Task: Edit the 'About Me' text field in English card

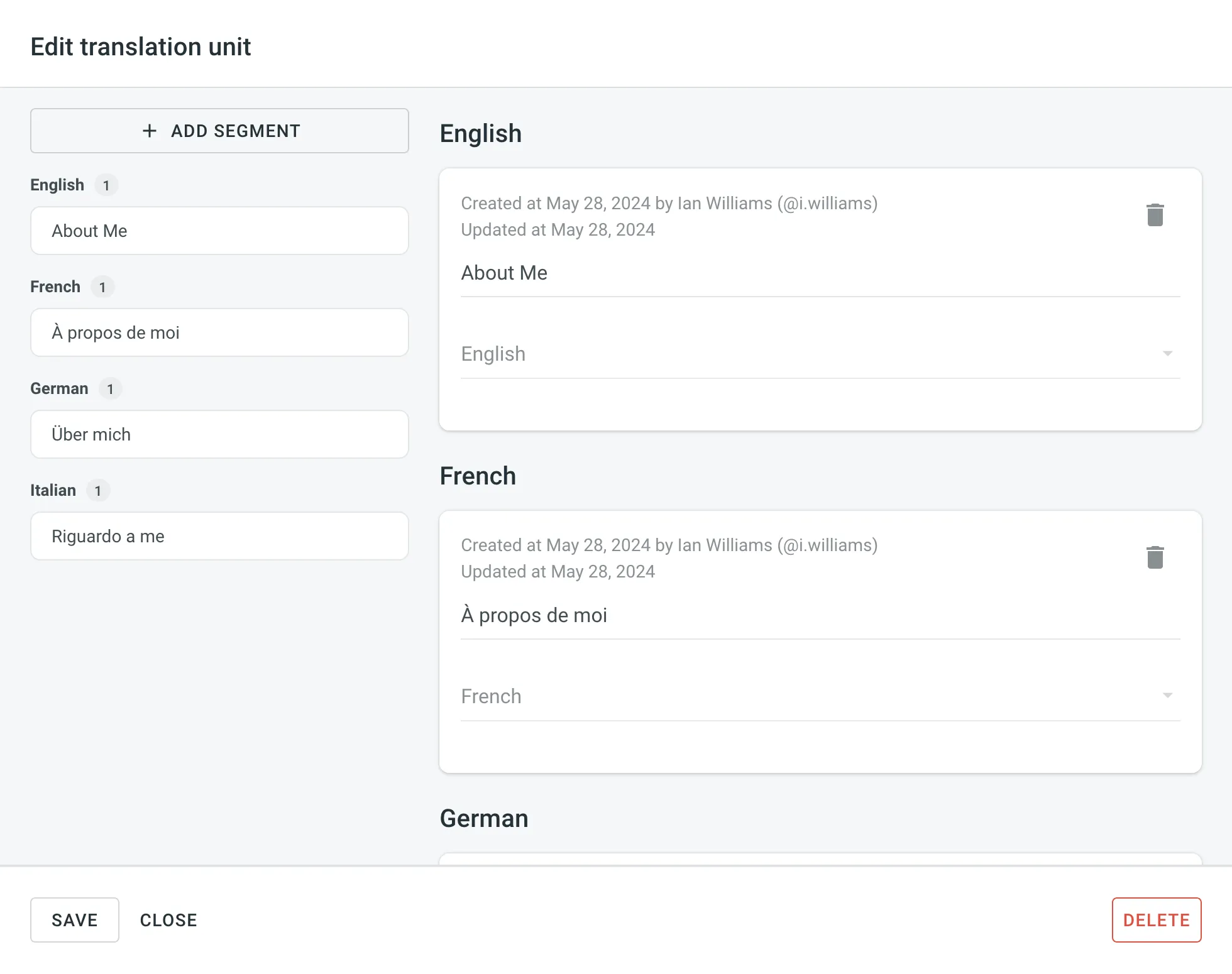Action: click(820, 273)
